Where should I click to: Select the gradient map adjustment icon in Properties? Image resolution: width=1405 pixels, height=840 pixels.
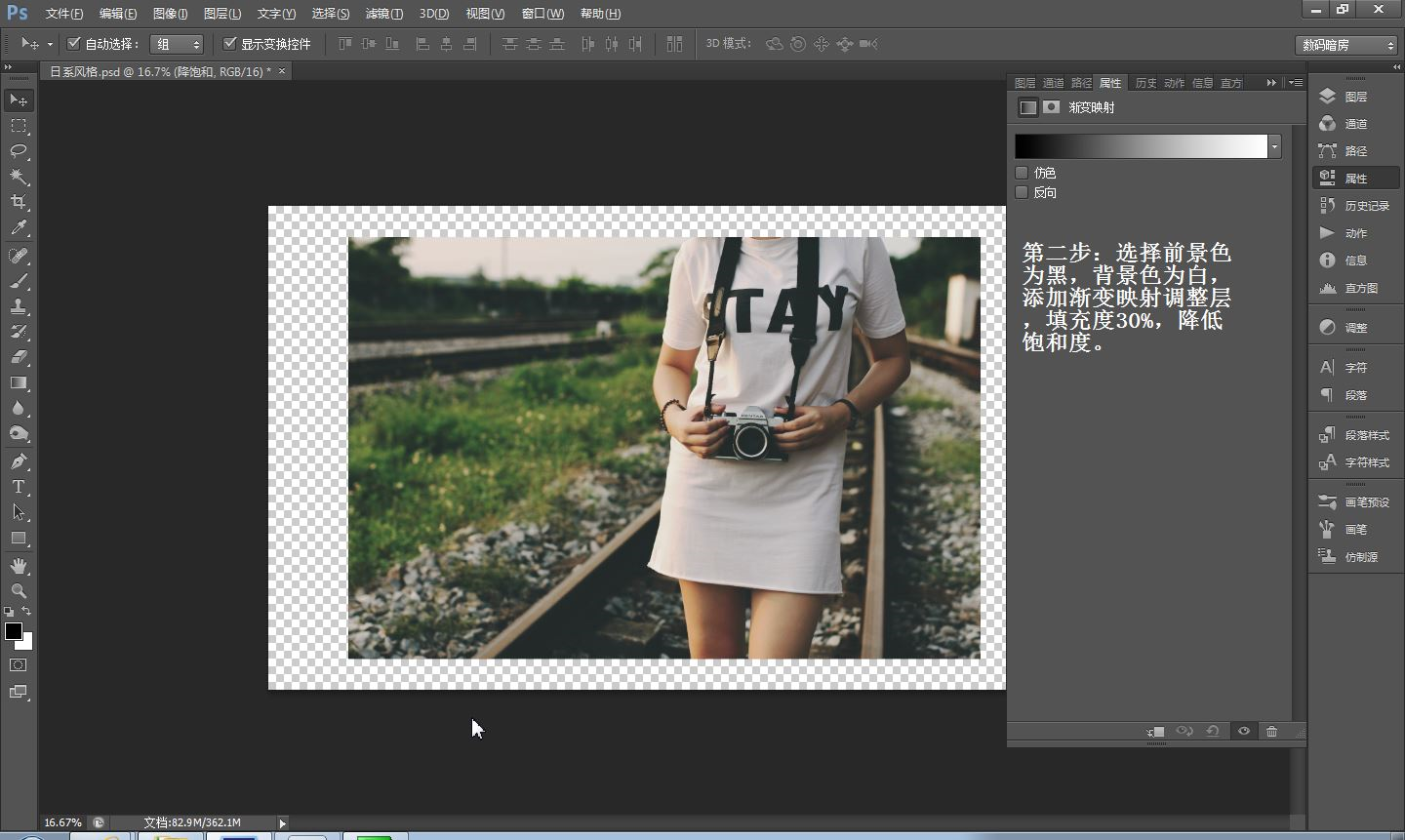tap(1027, 107)
